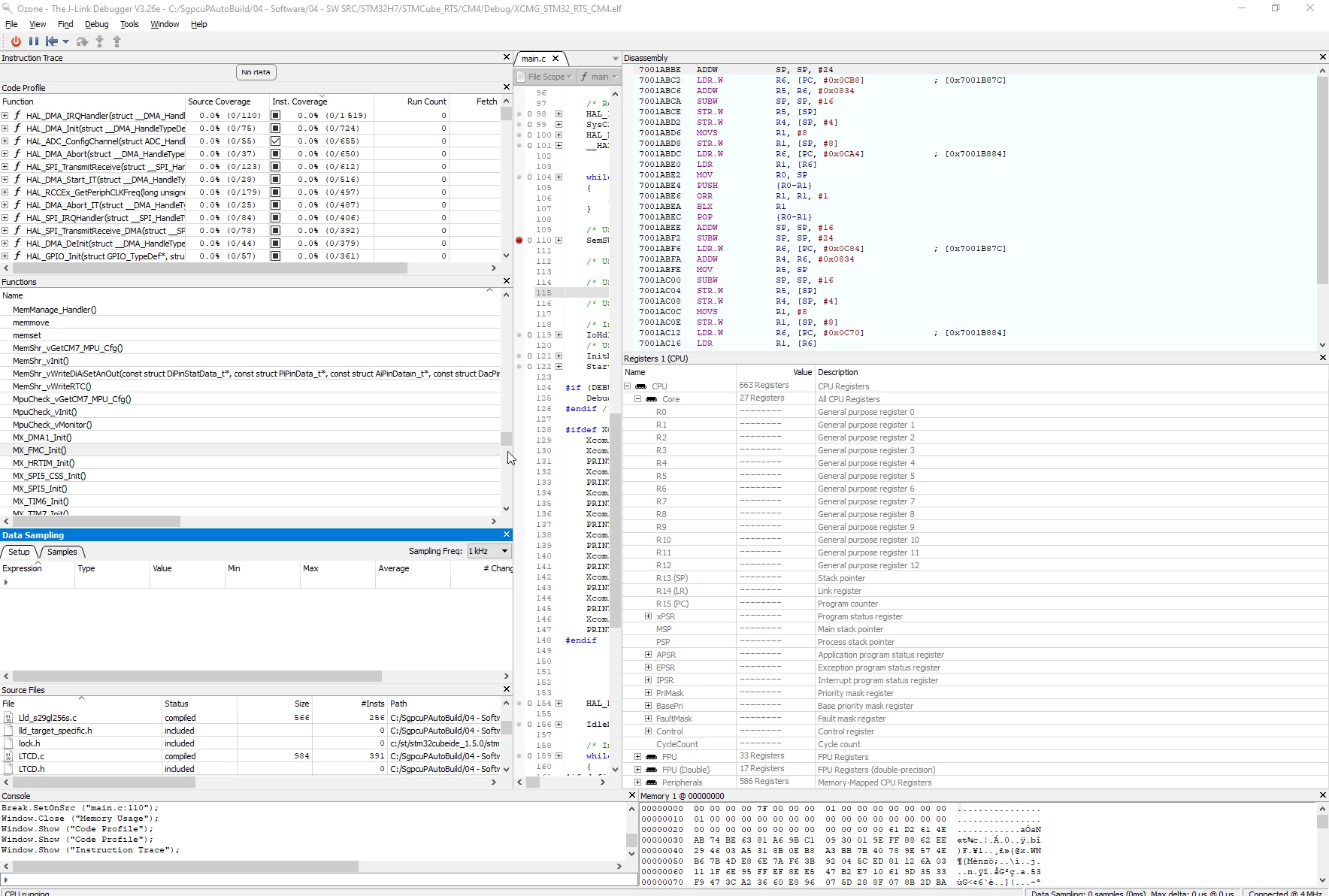Close the Console panel
The width and height of the screenshot is (1329, 896).
coord(631,795)
